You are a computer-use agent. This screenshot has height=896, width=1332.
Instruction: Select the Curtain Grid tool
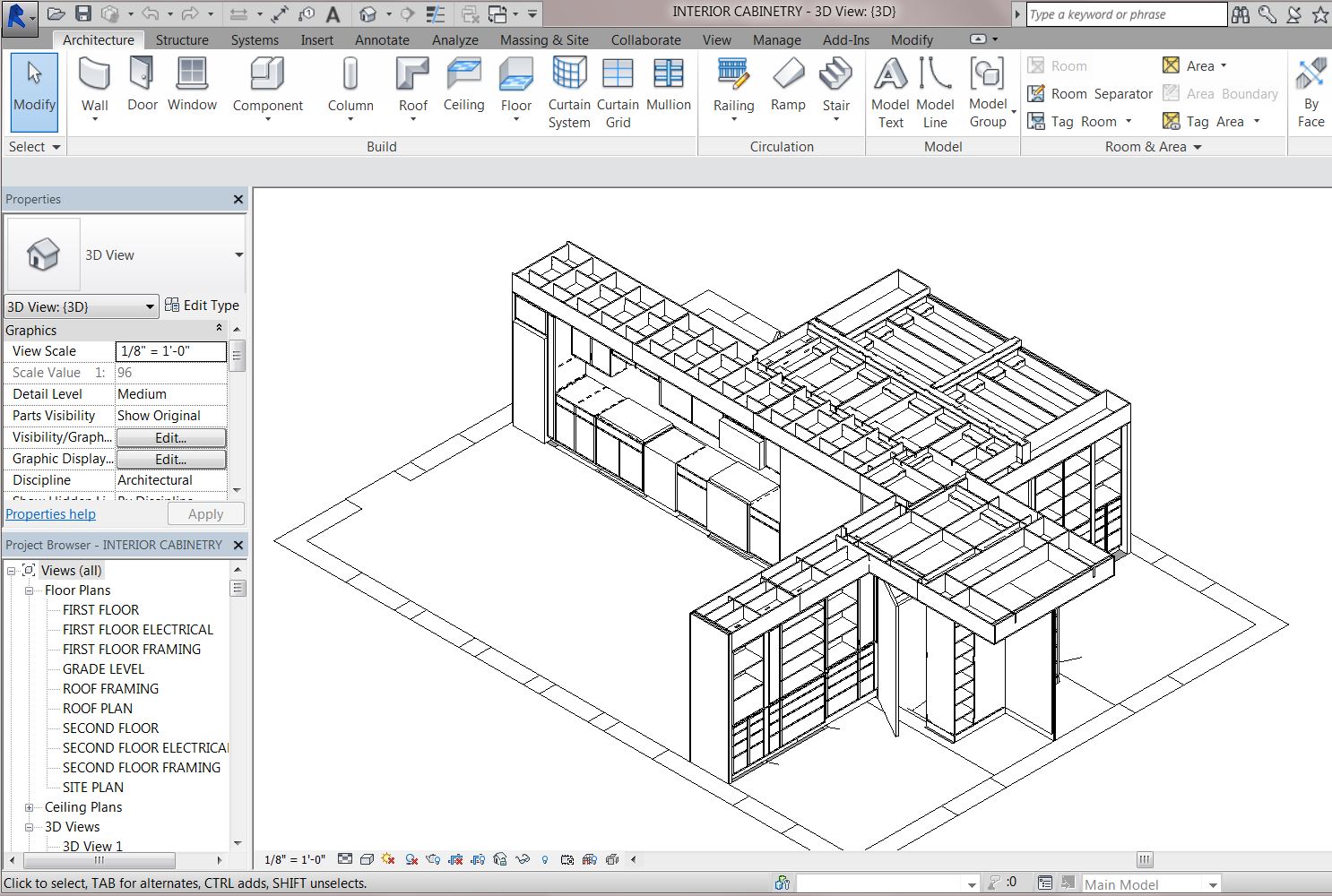(618, 90)
